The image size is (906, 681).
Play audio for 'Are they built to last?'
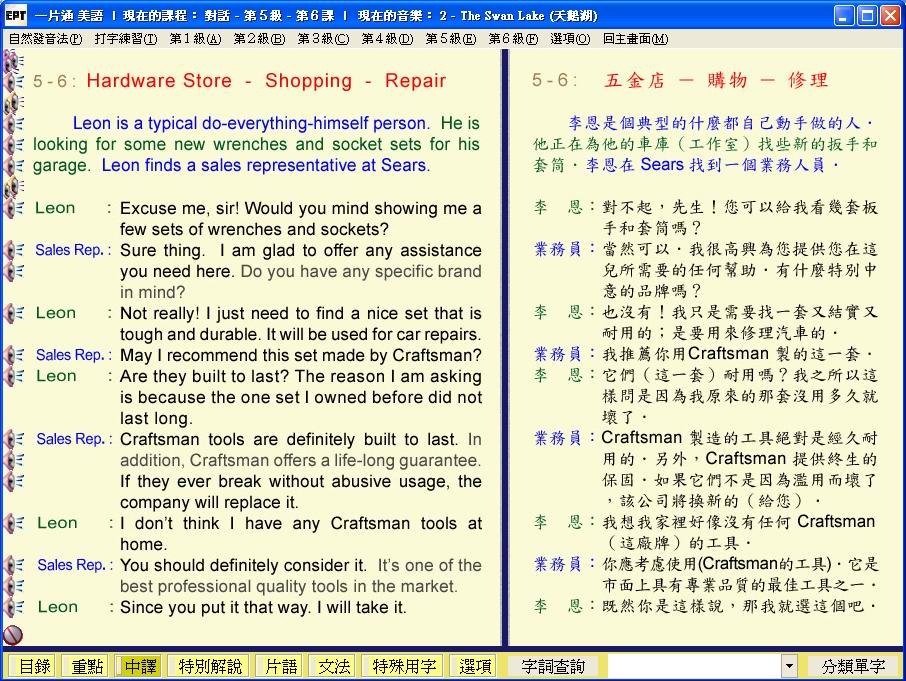pos(14,376)
